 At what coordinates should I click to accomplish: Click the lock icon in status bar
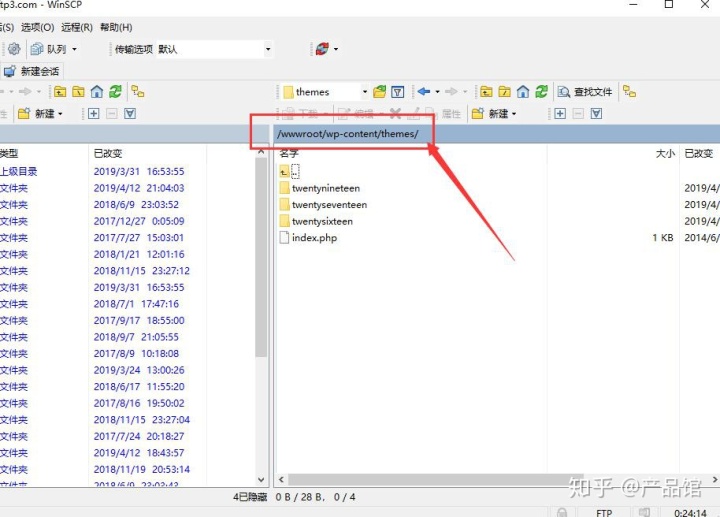coord(562,512)
